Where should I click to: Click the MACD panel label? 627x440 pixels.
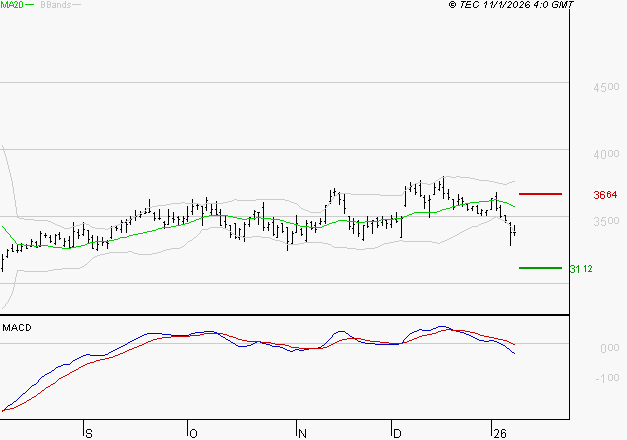coord(17,328)
